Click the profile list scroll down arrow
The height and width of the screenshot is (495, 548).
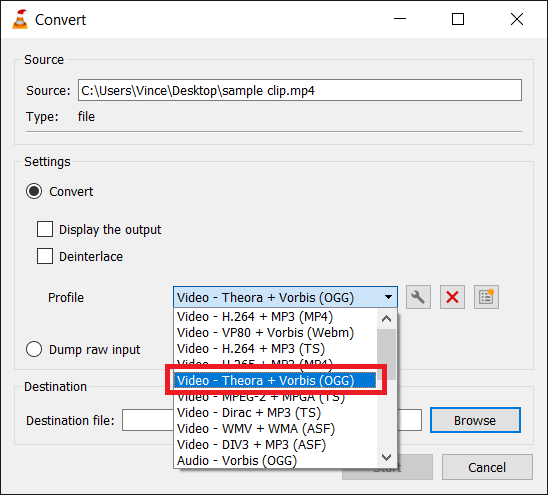387,457
